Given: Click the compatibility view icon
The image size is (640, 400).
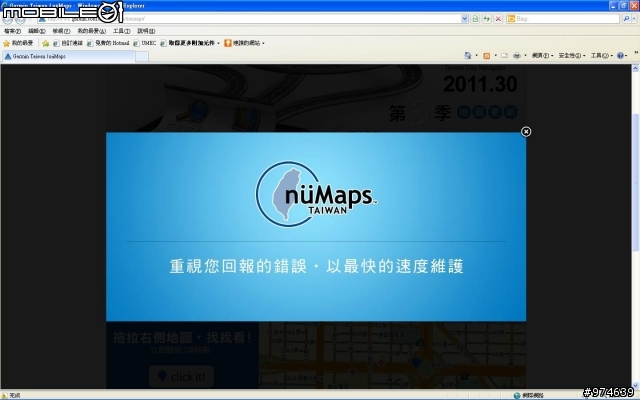Looking at the screenshot, I should point(475,19).
